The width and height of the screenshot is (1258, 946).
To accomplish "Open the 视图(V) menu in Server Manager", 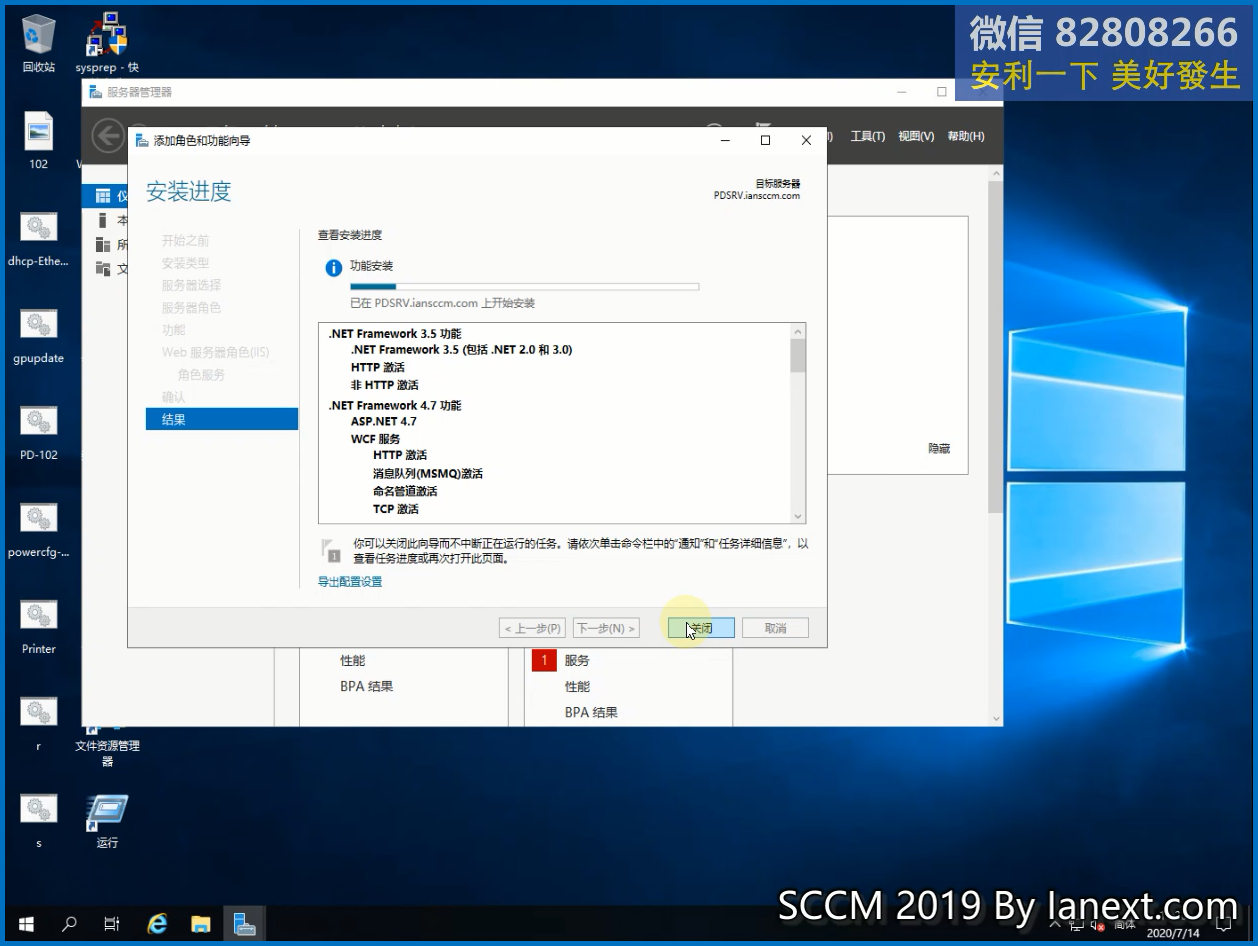I will [x=916, y=136].
